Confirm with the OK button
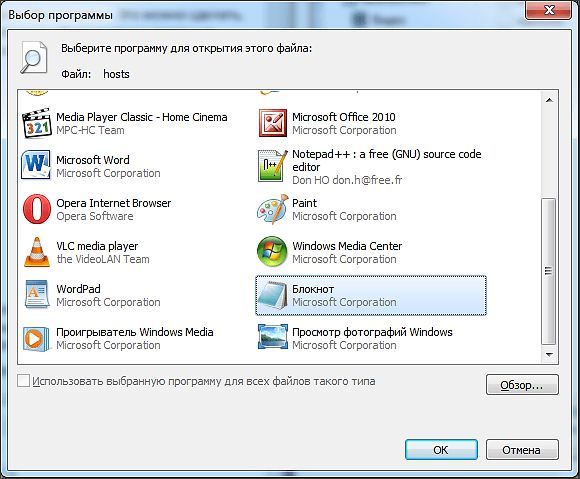580x479 pixels. point(441,450)
